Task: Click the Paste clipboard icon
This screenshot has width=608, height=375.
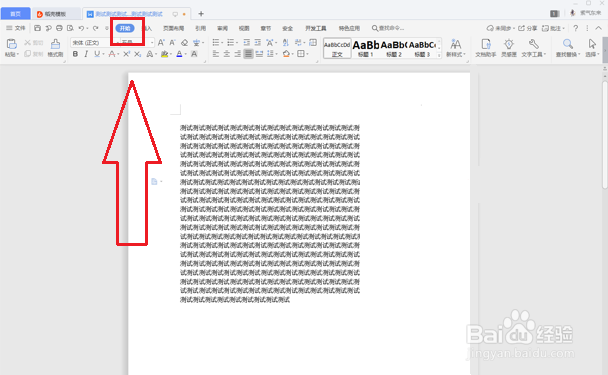Action: pos(12,44)
